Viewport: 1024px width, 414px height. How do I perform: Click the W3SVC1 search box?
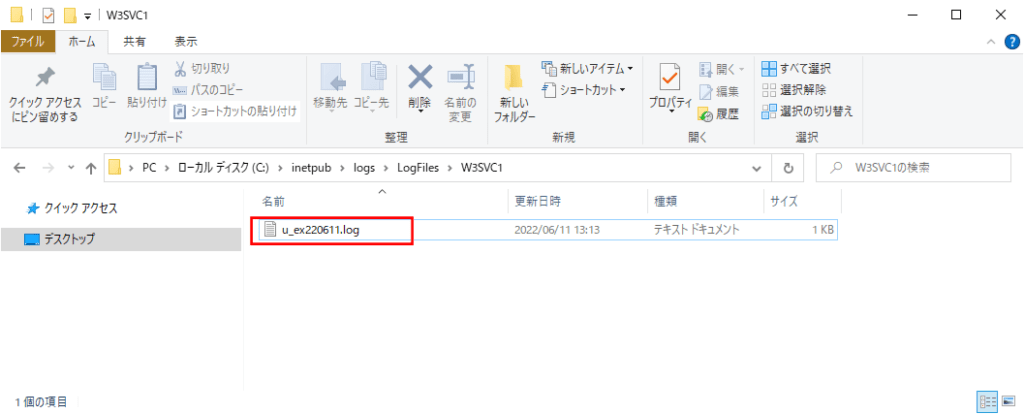(913, 168)
